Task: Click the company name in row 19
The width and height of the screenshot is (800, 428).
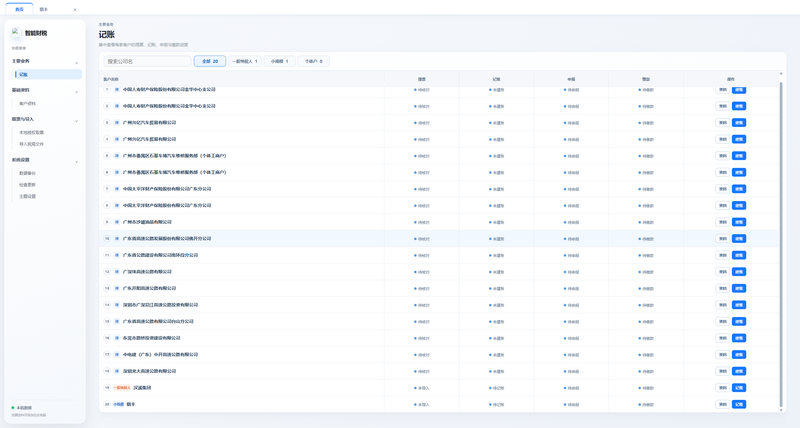Action: tap(142, 388)
